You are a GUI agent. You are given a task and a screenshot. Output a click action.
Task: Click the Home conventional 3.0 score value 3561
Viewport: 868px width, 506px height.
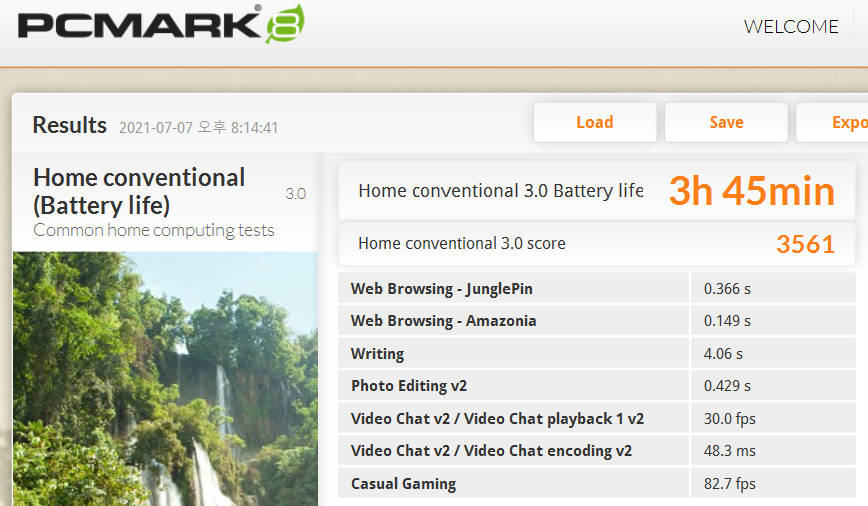coord(805,244)
